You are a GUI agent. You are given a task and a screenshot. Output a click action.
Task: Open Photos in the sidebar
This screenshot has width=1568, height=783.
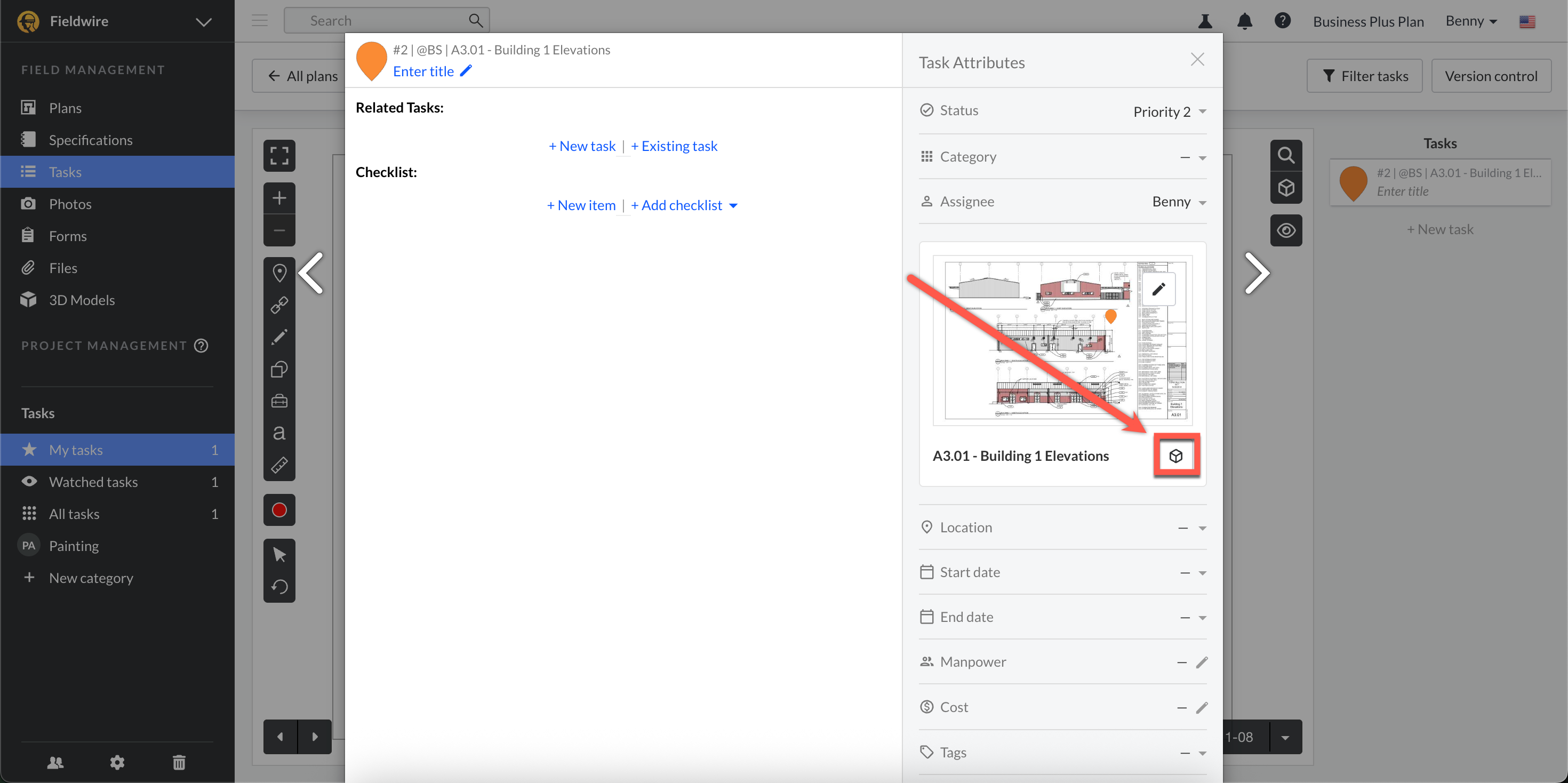pyautogui.click(x=70, y=204)
